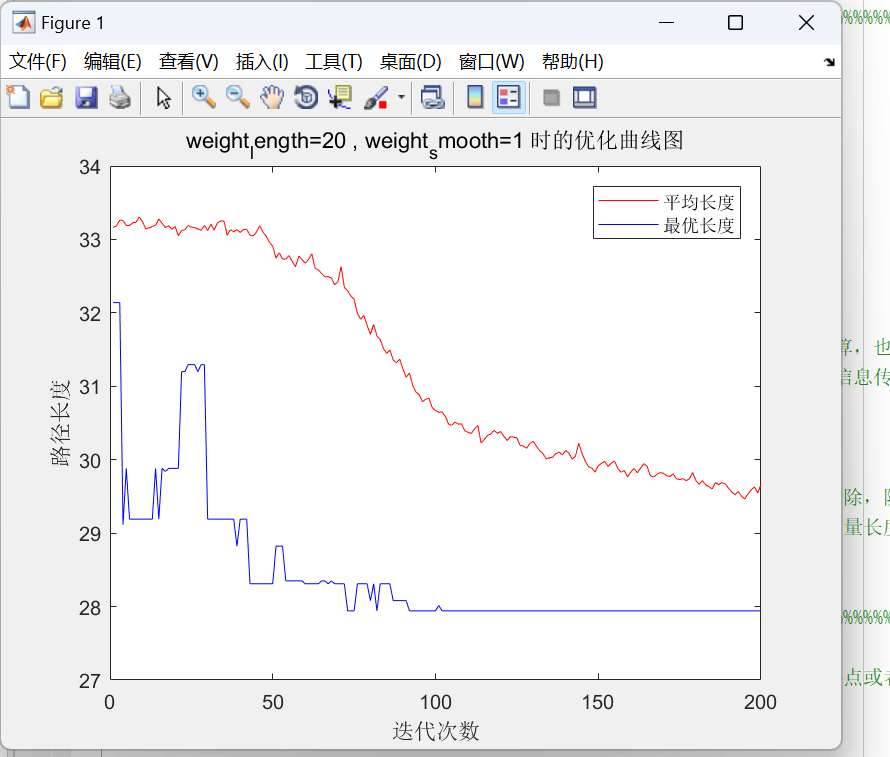The height and width of the screenshot is (757, 890).
Task: Click the New Figure icon
Action: click(18, 97)
